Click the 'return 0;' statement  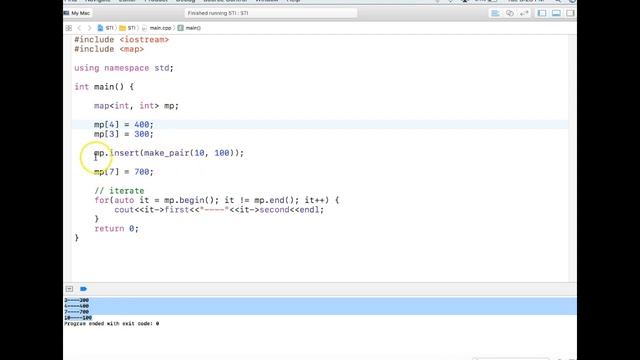116,229
